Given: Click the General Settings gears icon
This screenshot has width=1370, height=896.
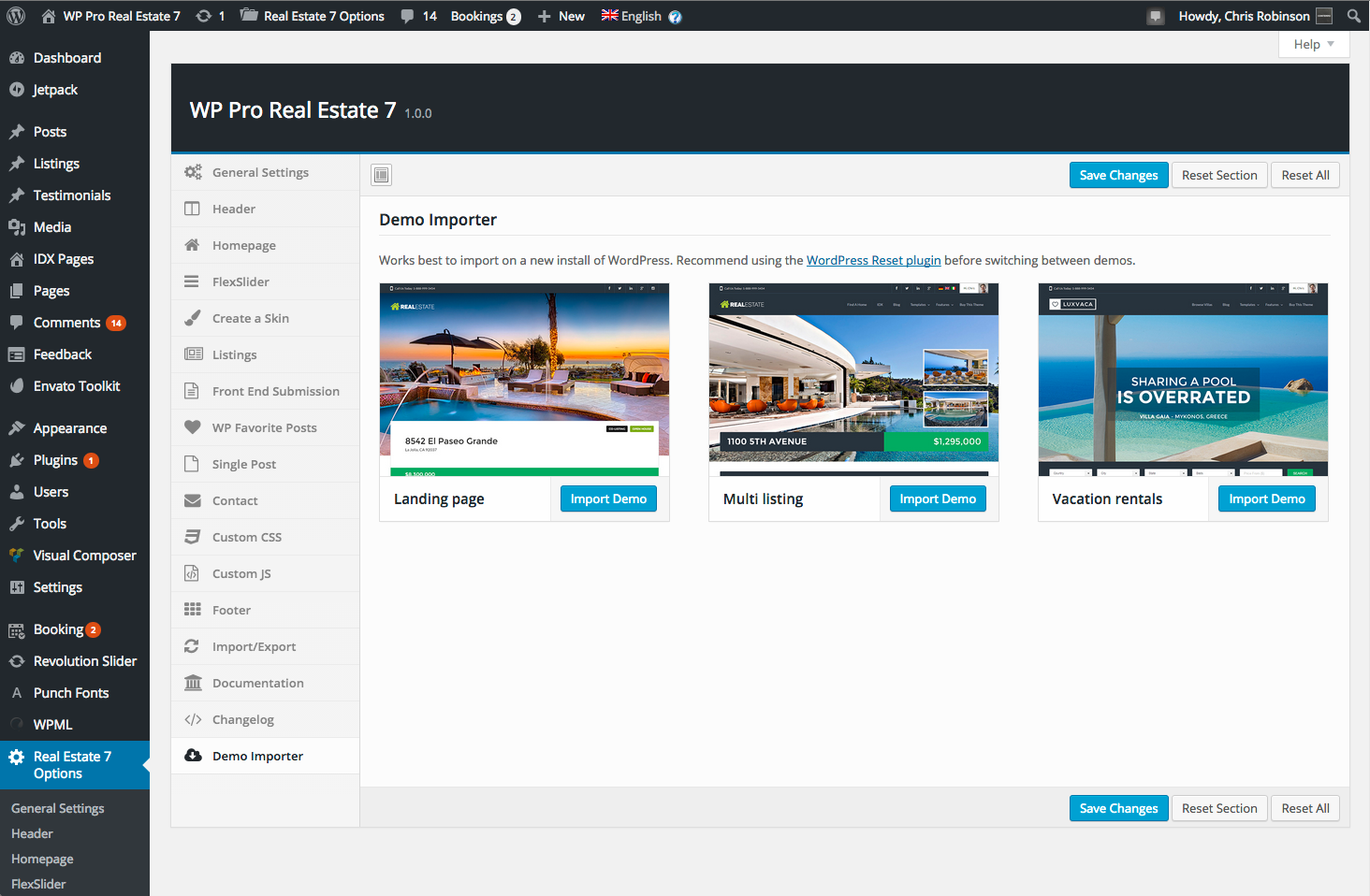Looking at the screenshot, I should tap(193, 172).
